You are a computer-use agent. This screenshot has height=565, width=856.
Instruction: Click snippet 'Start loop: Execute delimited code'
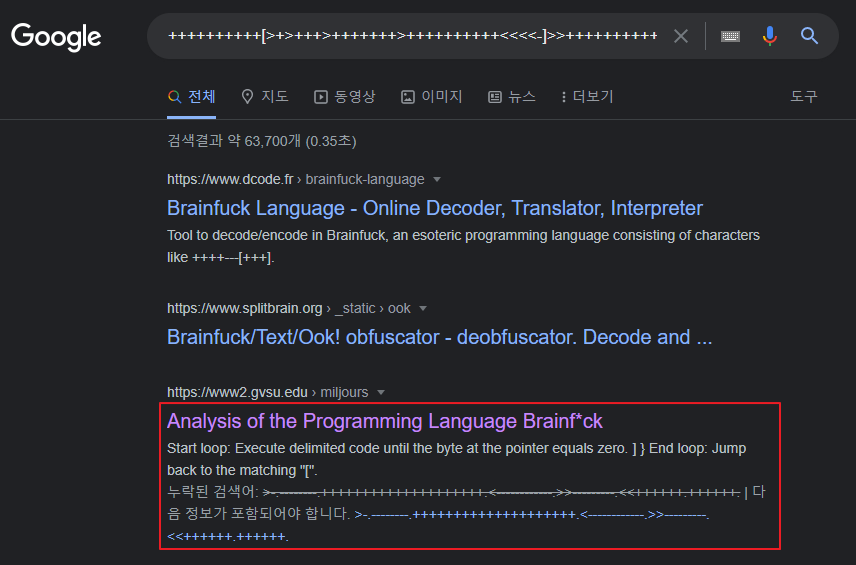tap(456, 459)
